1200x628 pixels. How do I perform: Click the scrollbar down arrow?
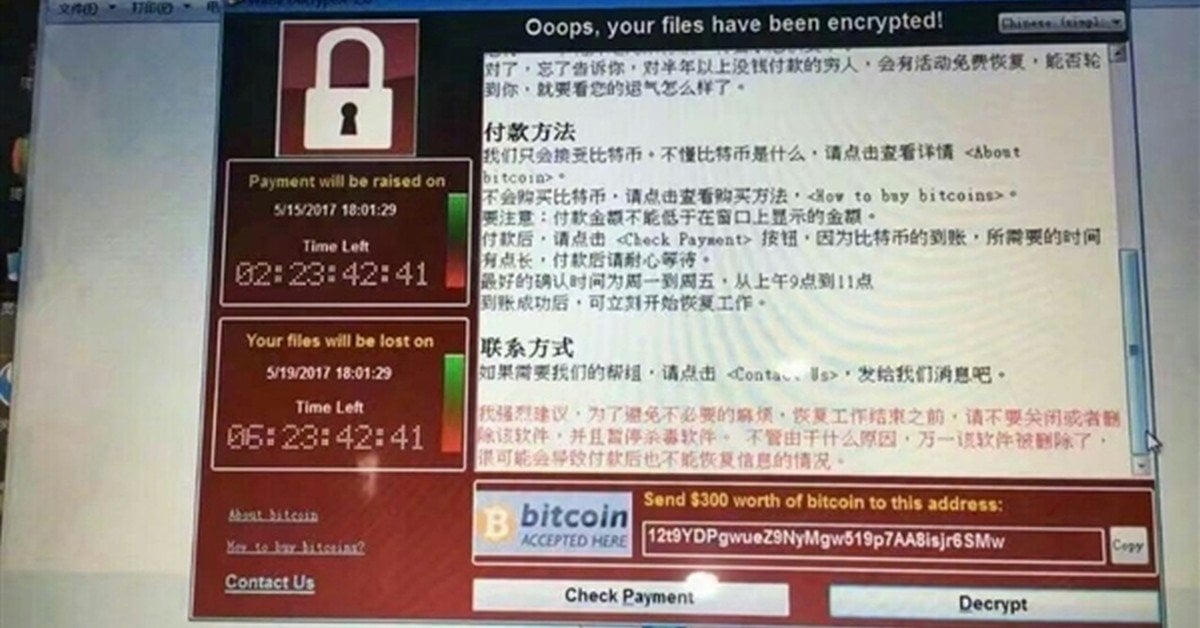pyautogui.click(x=1139, y=466)
